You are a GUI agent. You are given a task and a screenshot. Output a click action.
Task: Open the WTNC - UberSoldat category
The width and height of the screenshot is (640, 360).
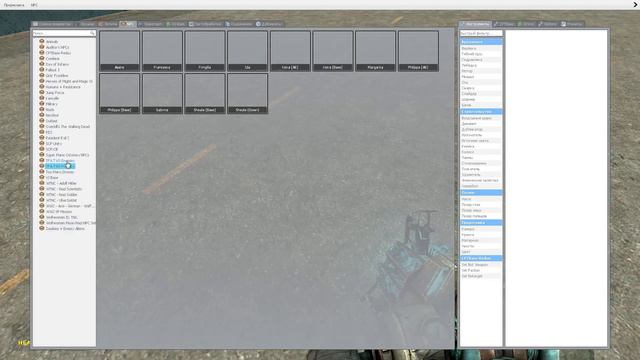click(x=61, y=200)
